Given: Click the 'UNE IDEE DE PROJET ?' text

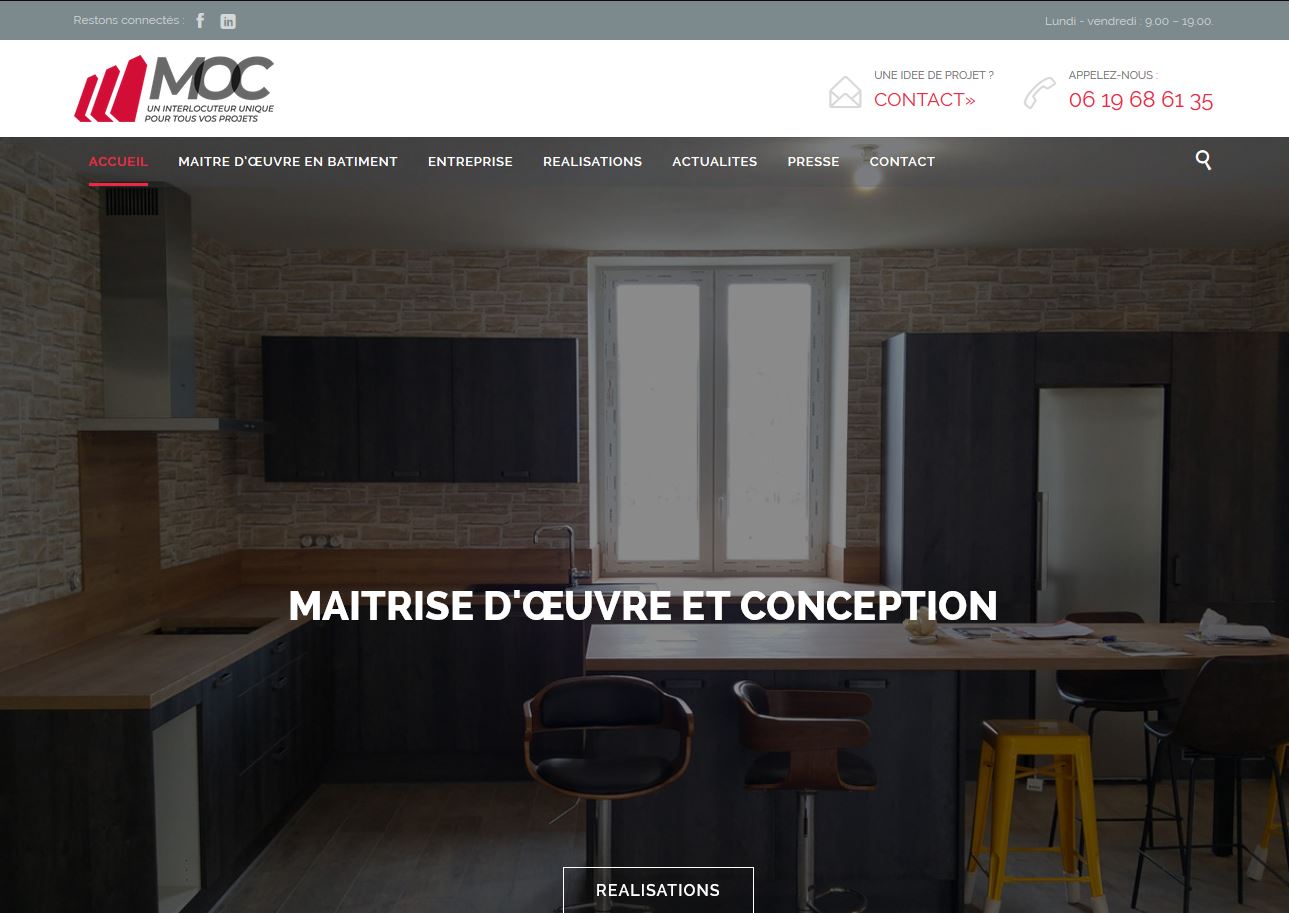Looking at the screenshot, I should point(934,75).
